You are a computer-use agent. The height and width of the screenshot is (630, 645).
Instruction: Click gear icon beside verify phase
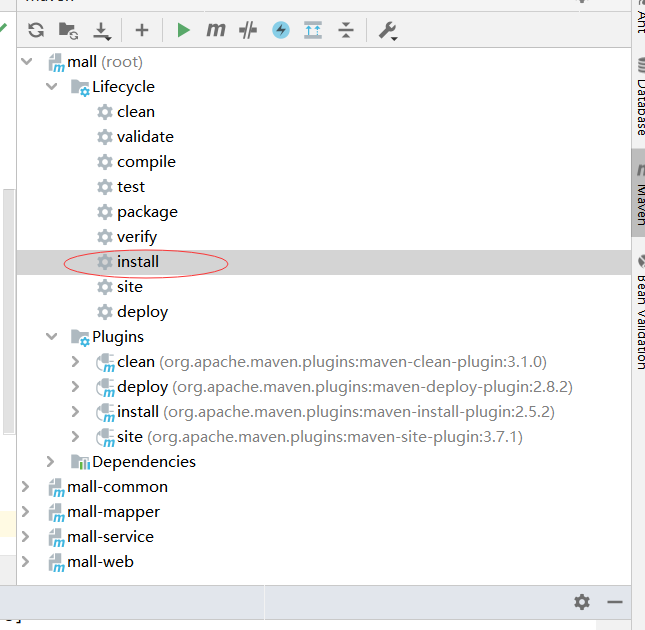pos(104,237)
